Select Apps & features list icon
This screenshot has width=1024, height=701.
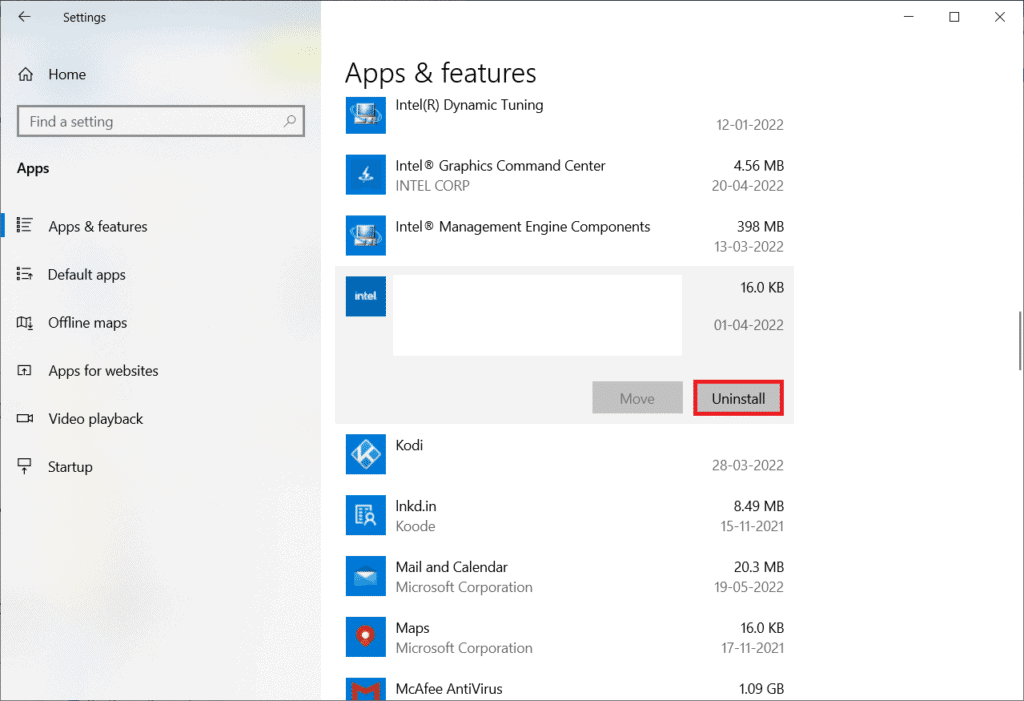(24, 225)
